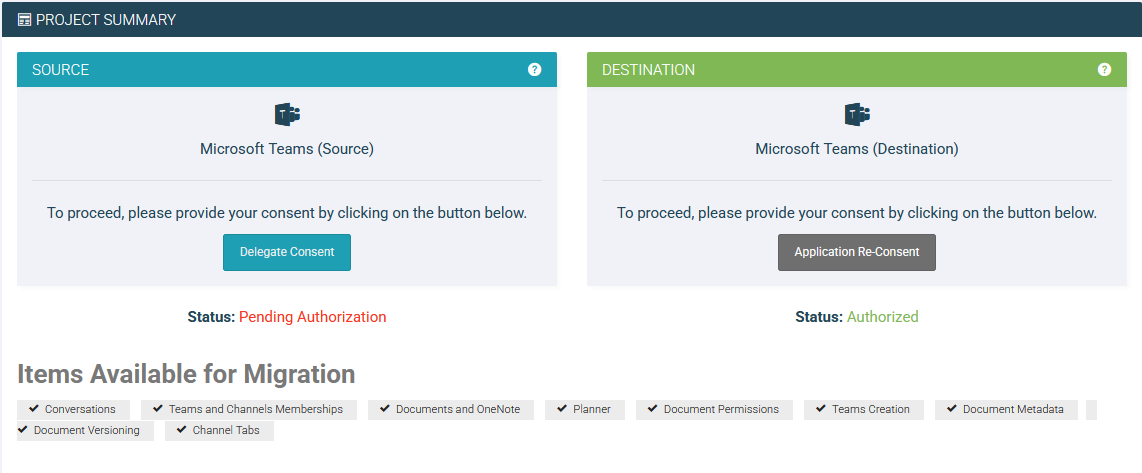Click the Authorized status text

coord(882,317)
